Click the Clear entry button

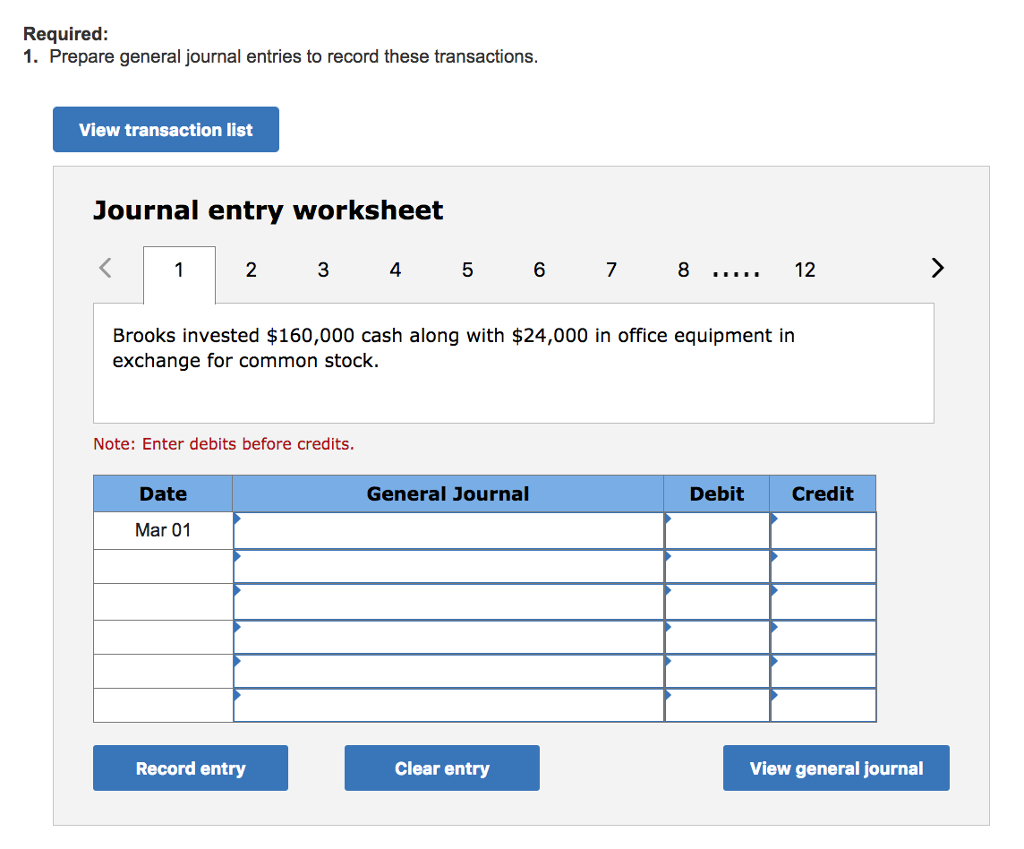(x=442, y=768)
